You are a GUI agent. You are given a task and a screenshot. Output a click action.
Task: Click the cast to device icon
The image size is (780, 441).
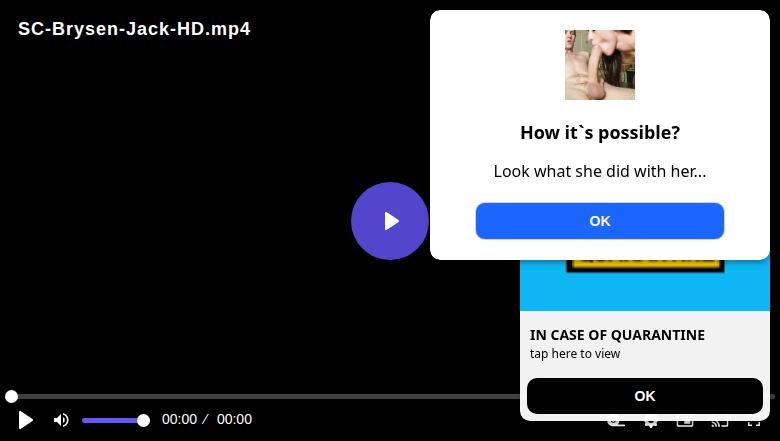pyautogui.click(x=719, y=424)
